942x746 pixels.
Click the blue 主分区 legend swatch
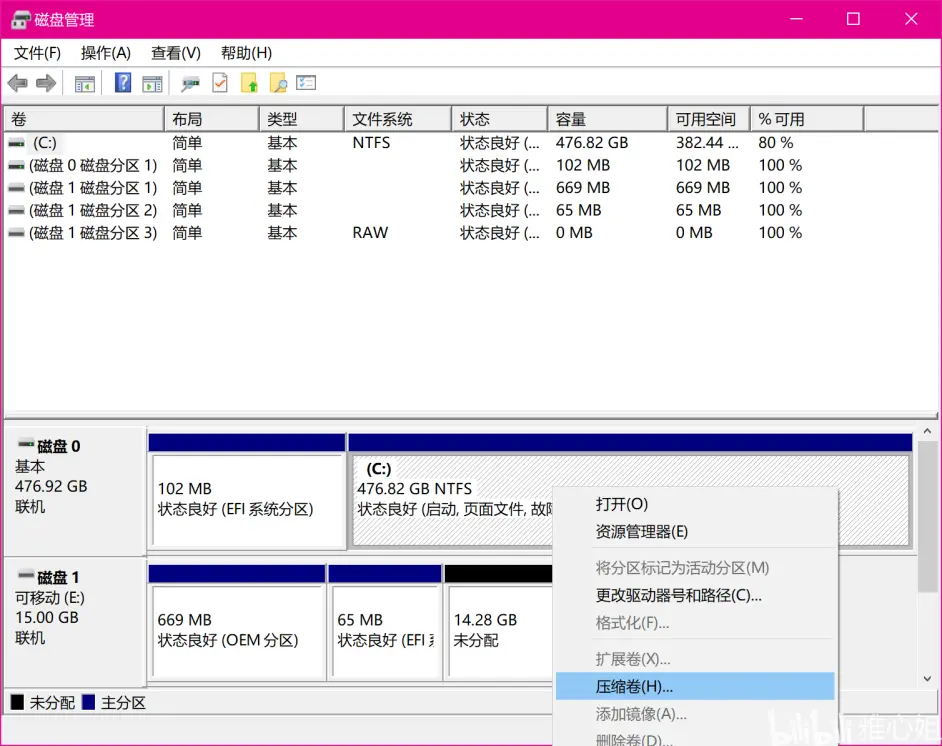pyautogui.click(x=88, y=702)
